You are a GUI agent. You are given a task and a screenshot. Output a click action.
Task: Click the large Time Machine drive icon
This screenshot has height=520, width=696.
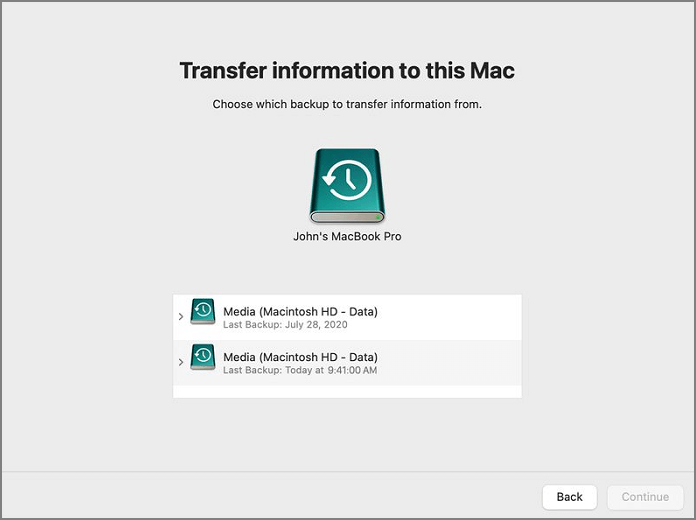coord(347,186)
